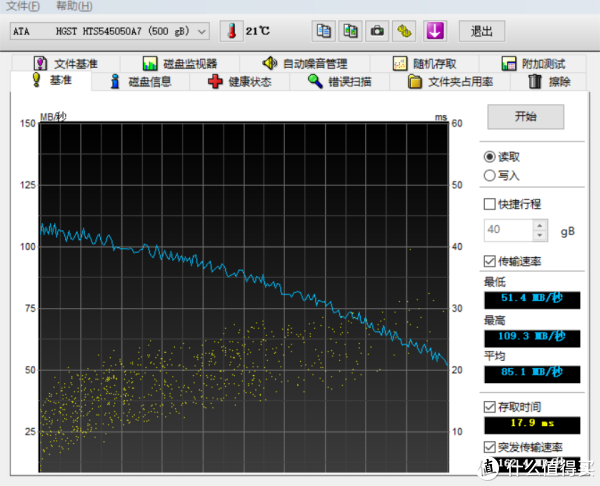Select the 写入 write radio button
Screen dimensions: 600x486
pyautogui.click(x=502, y=175)
